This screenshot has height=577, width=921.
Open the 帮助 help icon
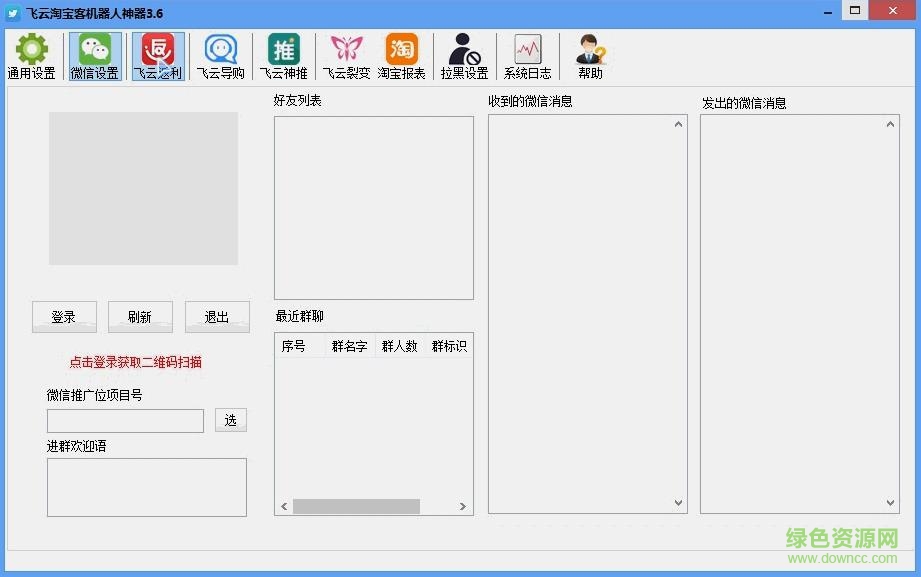pyautogui.click(x=589, y=55)
